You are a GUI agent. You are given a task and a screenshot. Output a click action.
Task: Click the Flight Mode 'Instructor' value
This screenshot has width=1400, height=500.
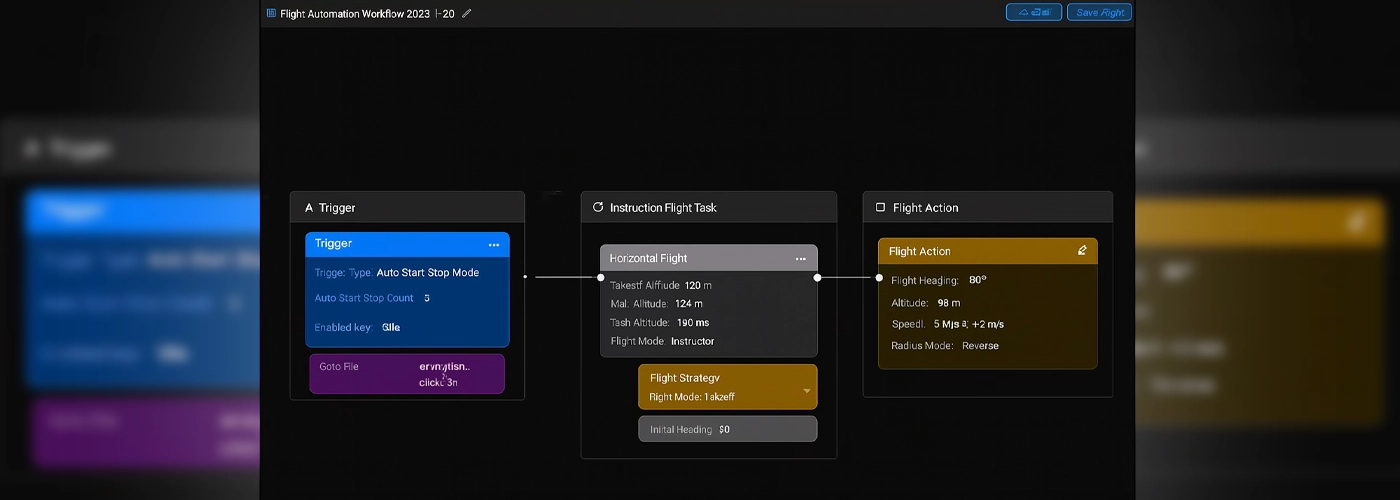(693, 341)
